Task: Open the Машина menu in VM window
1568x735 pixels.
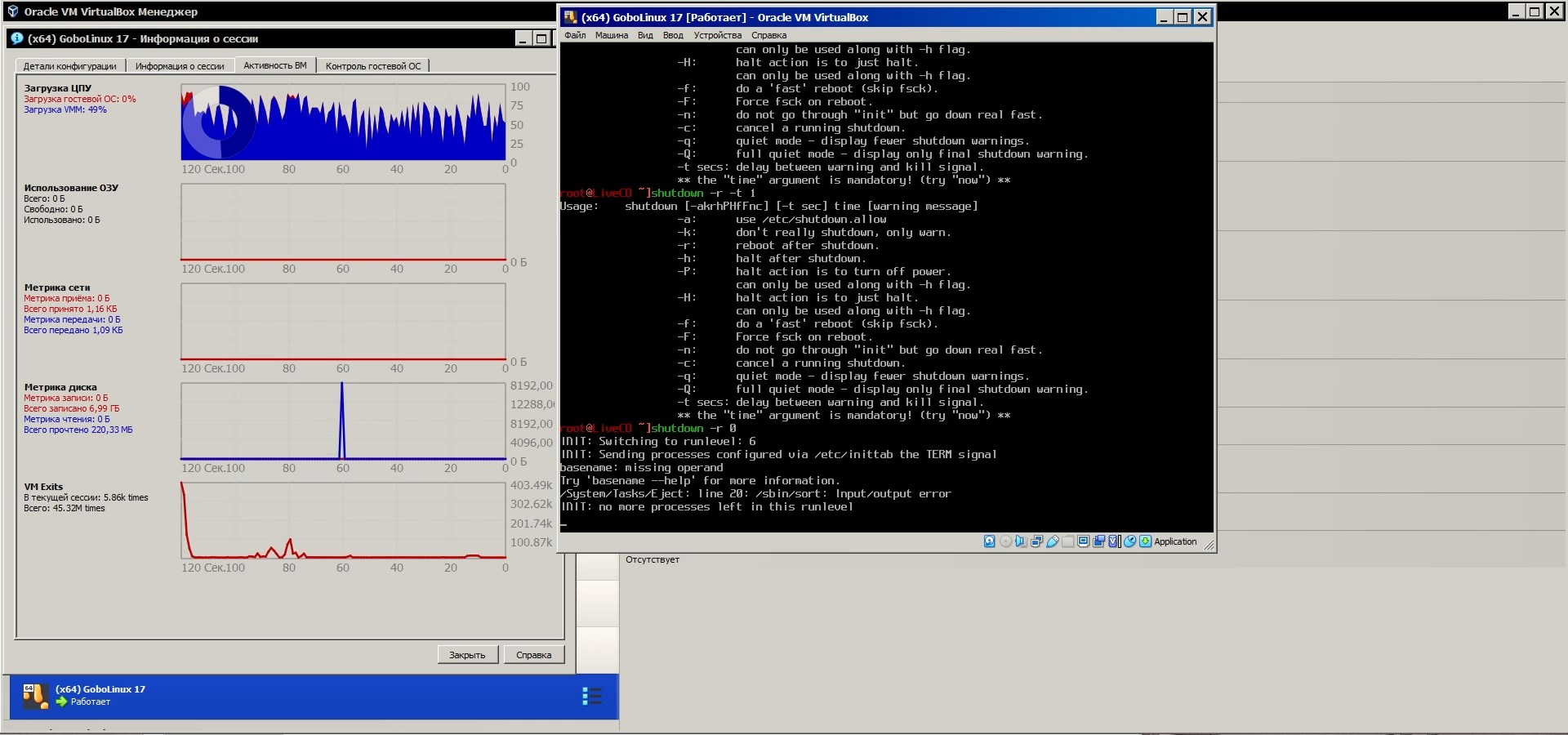Action: point(611,35)
